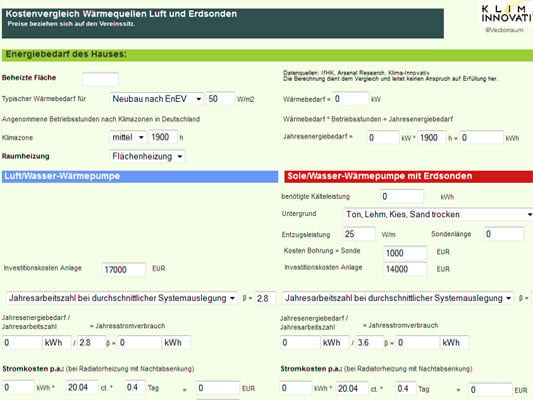The image size is (533, 400).
Task: Click the Luft/Wasser-Wärmepumpe blue header
Action: (140, 176)
